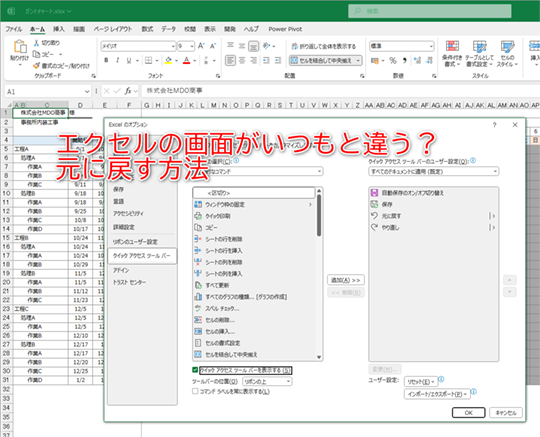
Task: Select シートの行を削除 command in list
Action: pos(253,239)
